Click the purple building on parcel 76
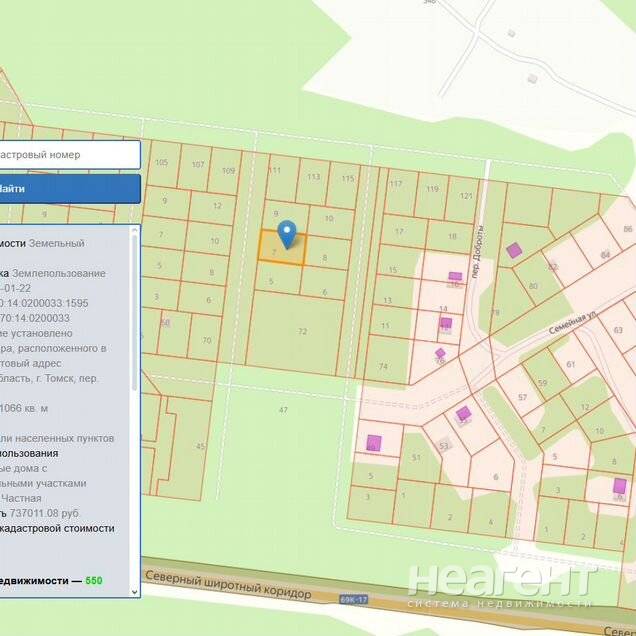Viewport: 636px width, 636px height. point(440,353)
